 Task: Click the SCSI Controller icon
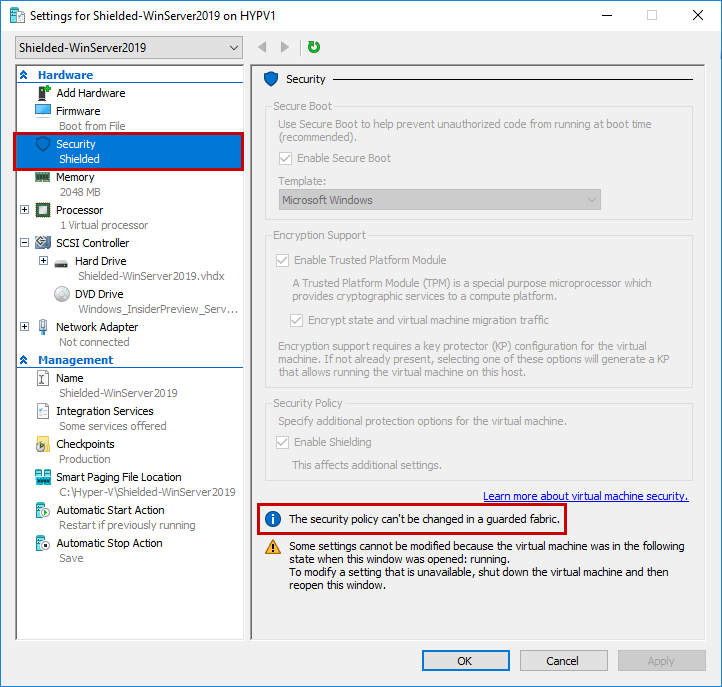[43, 243]
